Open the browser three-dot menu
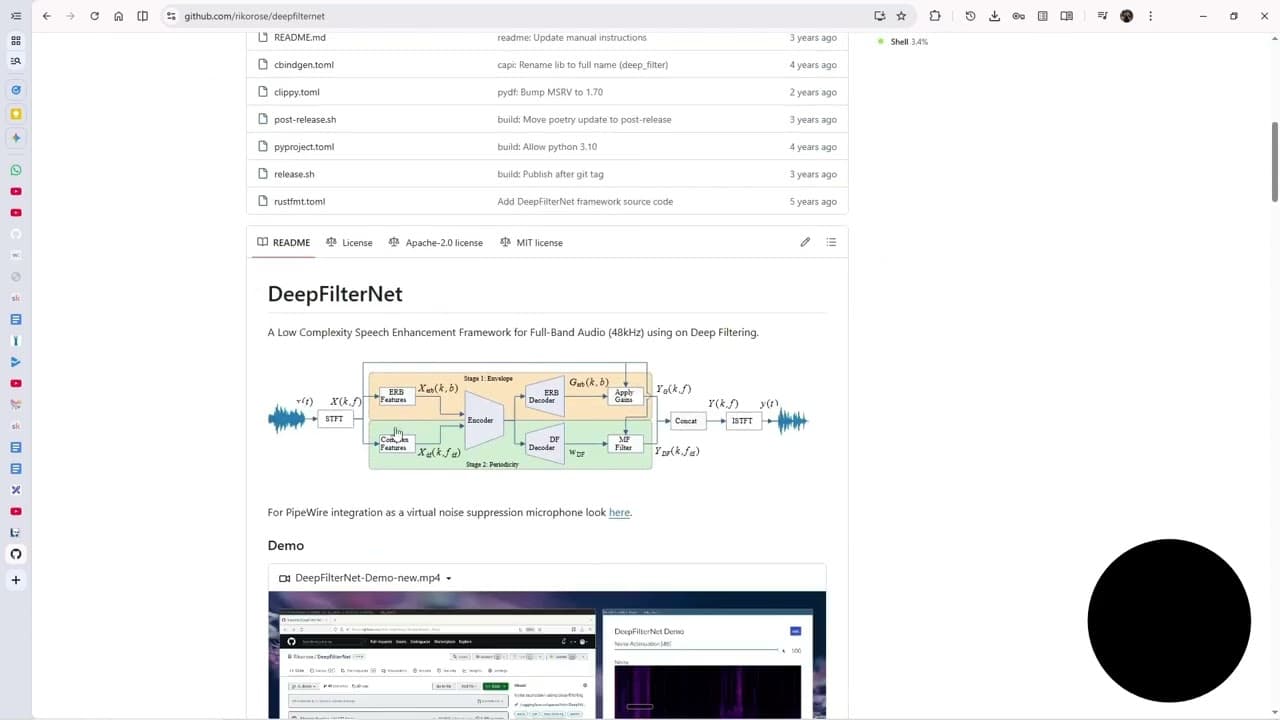 tap(1150, 16)
